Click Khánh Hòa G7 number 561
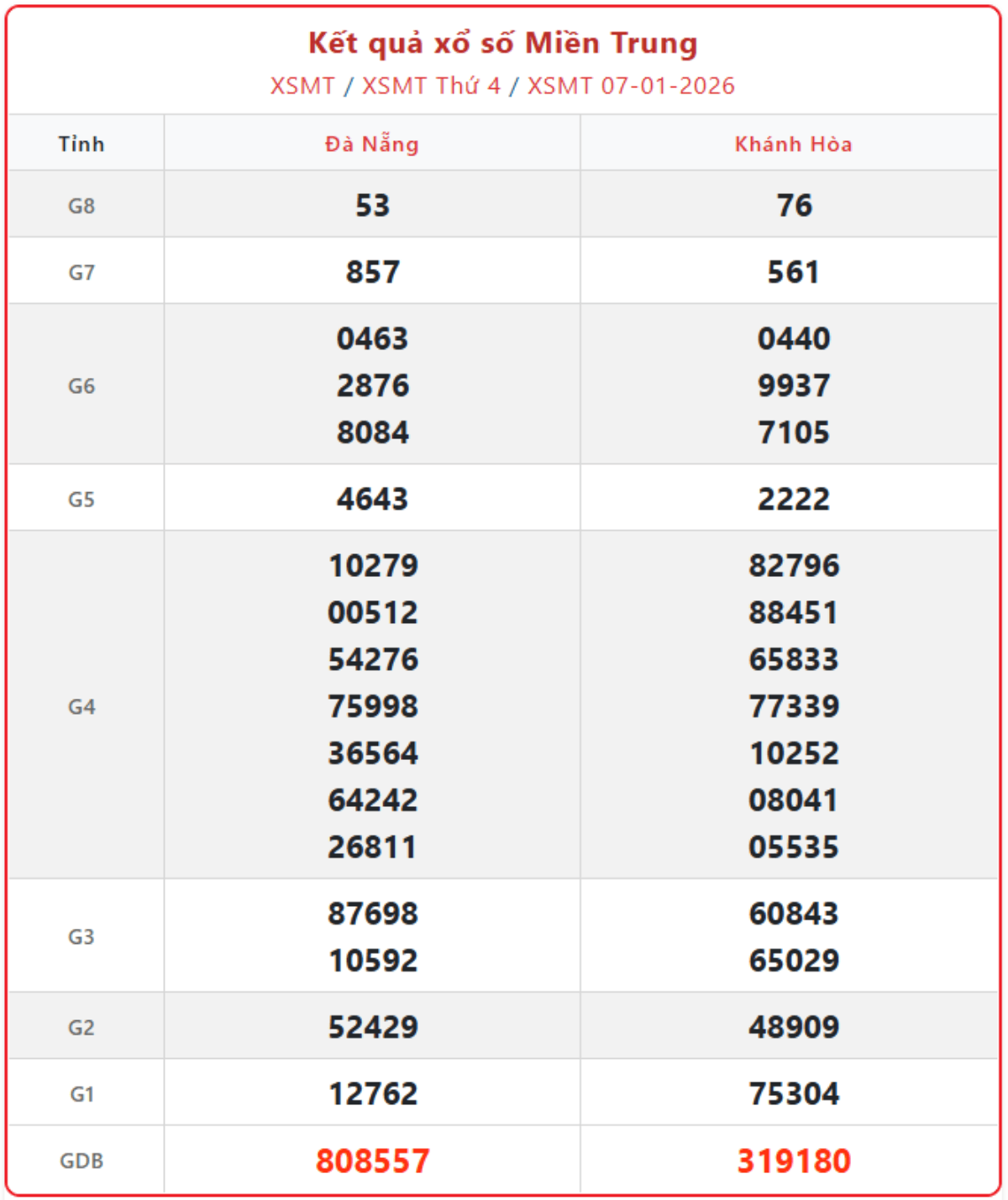Screen dimensions: 1008x1200 [x=793, y=272]
